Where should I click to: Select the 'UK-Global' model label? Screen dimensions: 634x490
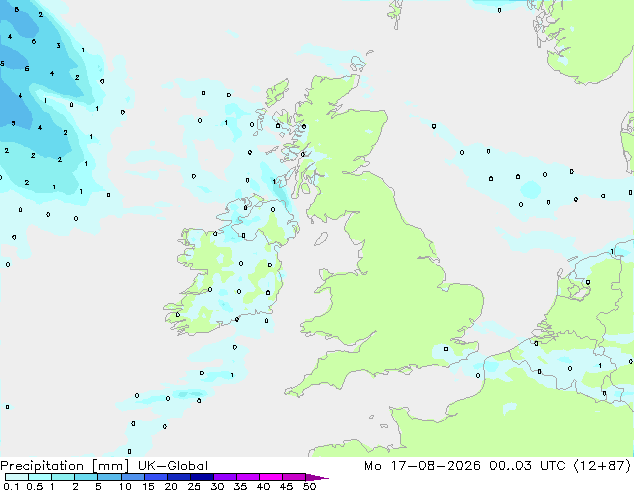pos(173,466)
